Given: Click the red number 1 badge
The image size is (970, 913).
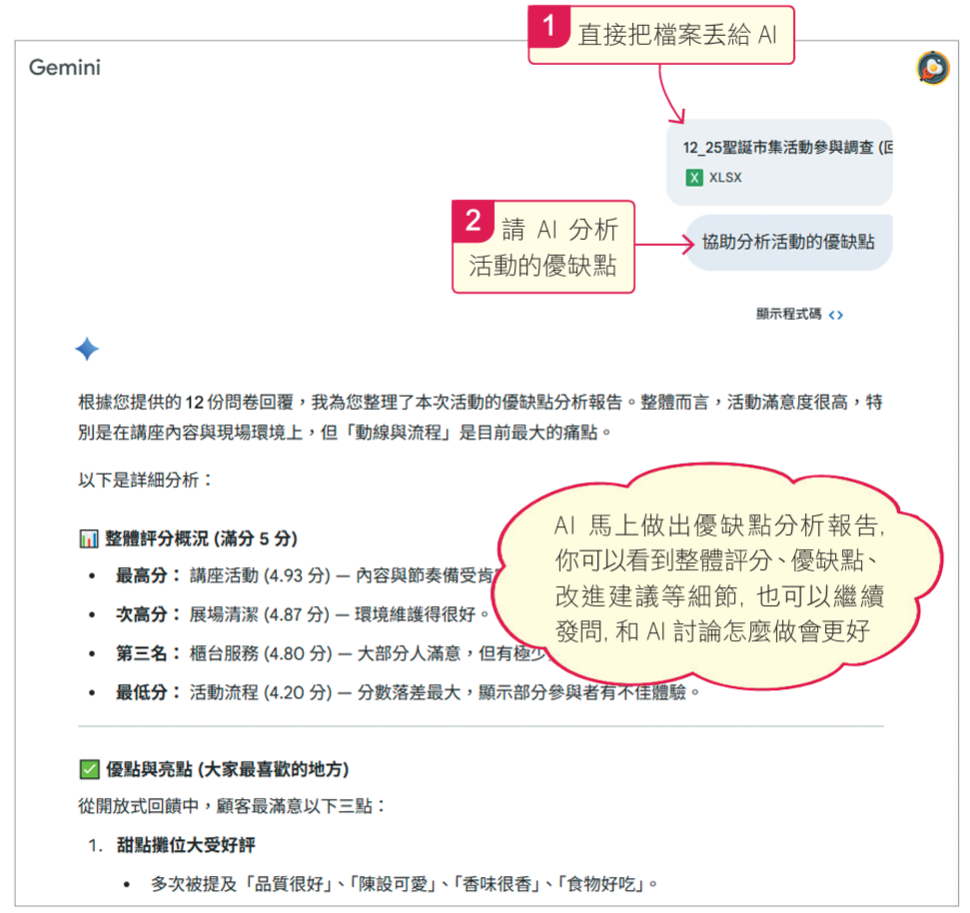Looking at the screenshot, I should point(550,27).
